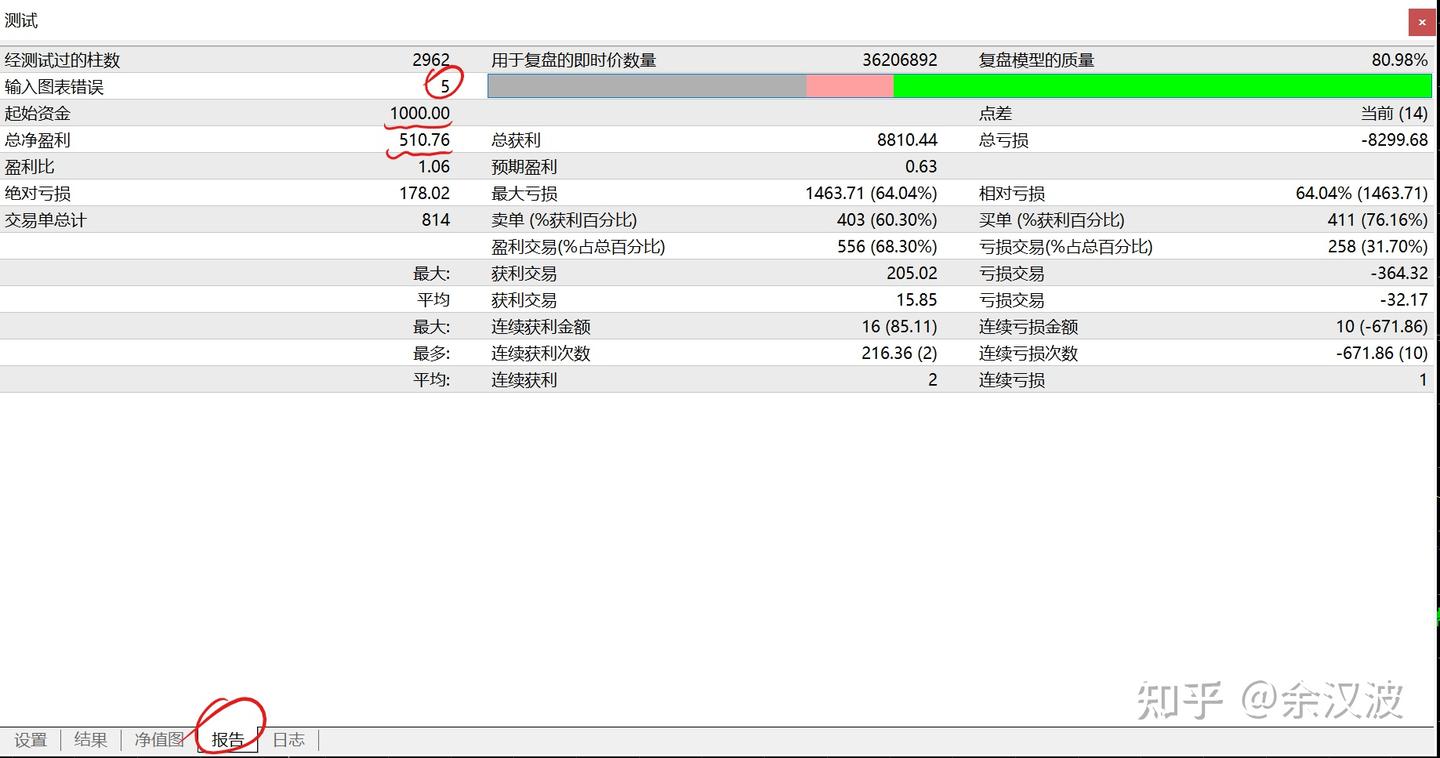The width and height of the screenshot is (1440, 758).
Task: Select the gross loss value -8299.68
Action: tap(1395, 140)
